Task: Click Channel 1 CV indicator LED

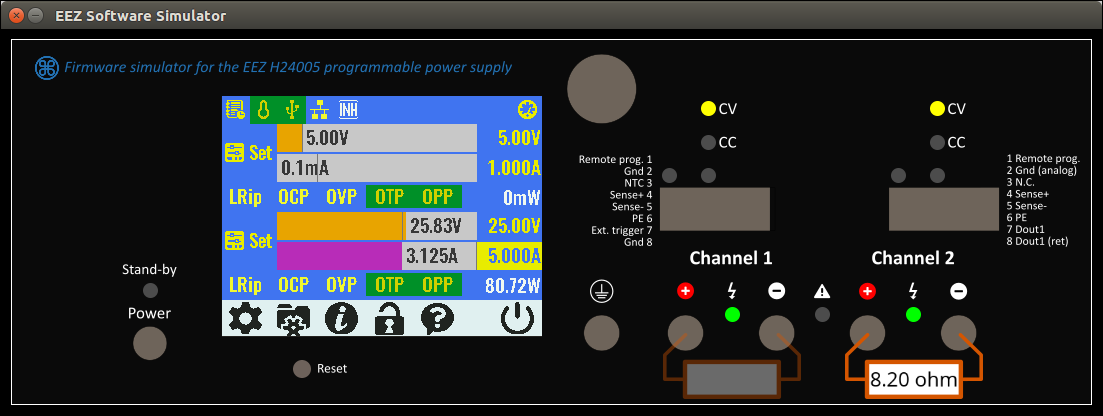Action: pos(708,108)
